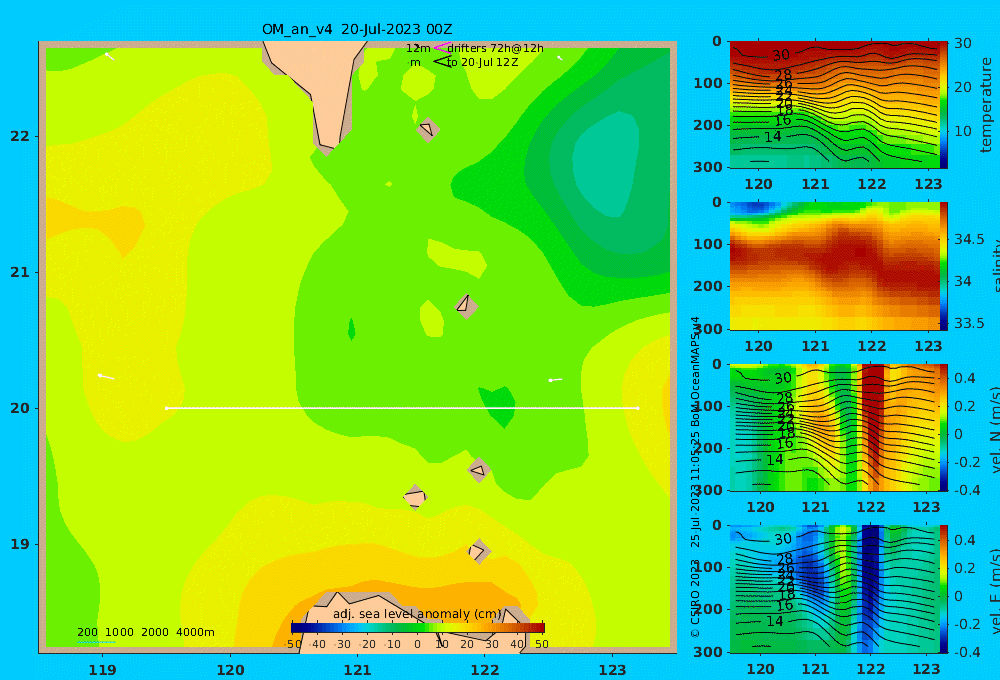Click the '21' latitude tick on the main map

pos(20,272)
